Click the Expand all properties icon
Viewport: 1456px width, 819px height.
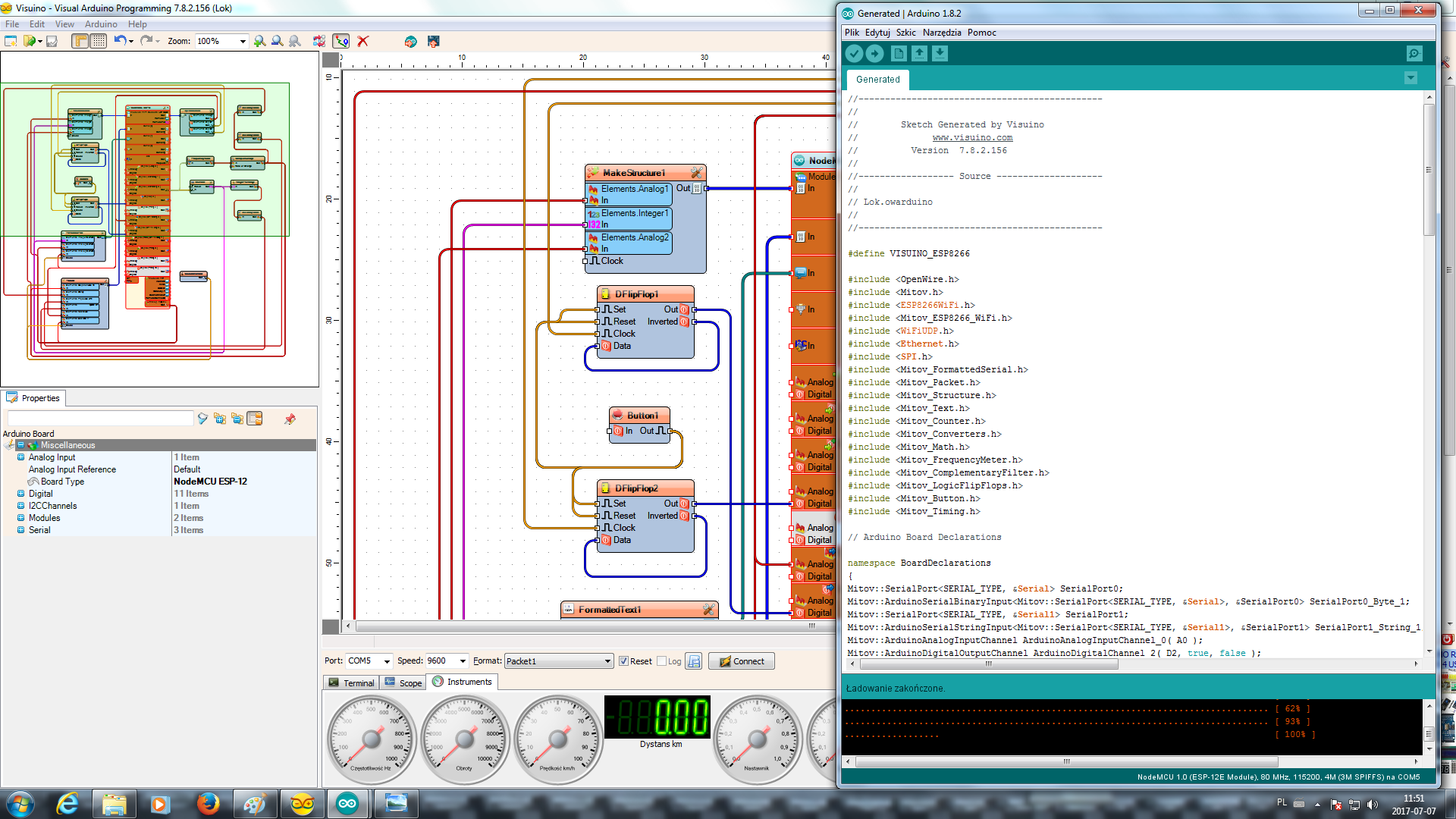click(x=220, y=419)
